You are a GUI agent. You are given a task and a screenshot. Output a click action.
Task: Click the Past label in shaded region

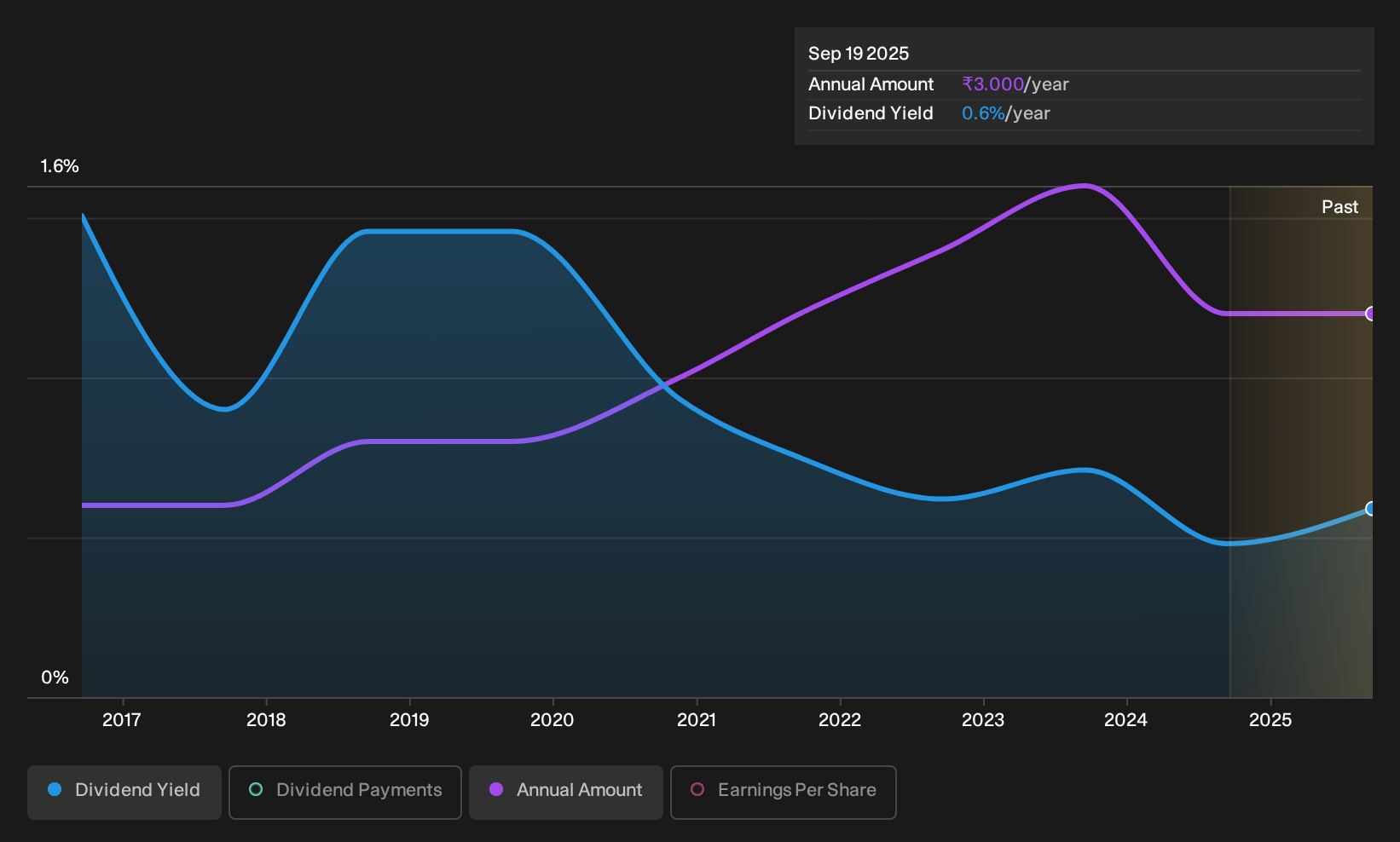tap(1339, 207)
